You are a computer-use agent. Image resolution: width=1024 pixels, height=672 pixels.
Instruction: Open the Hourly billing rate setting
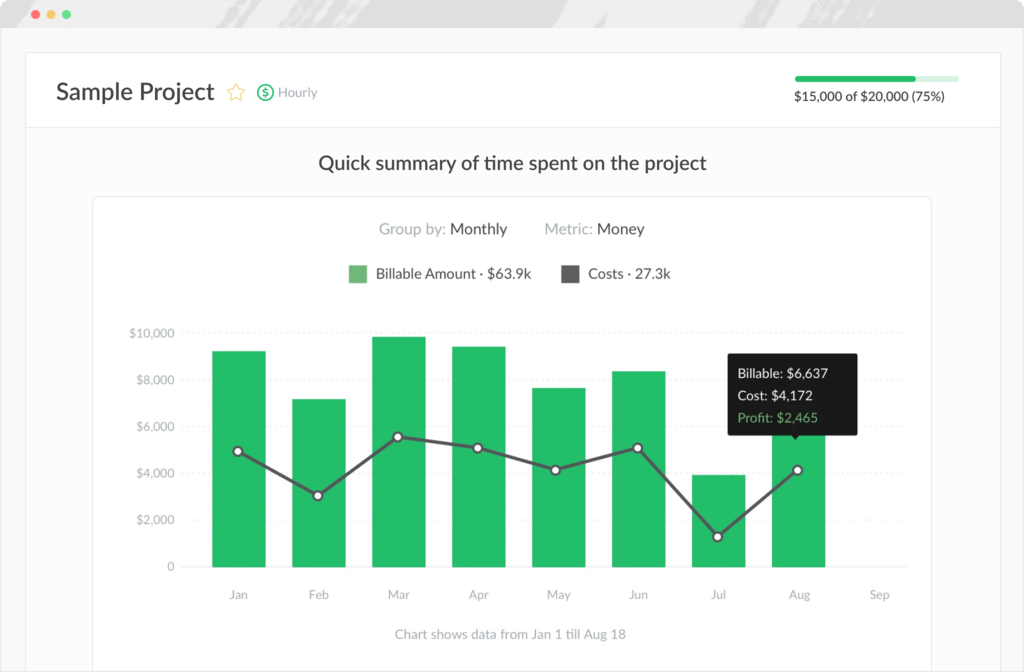pyautogui.click(x=298, y=92)
